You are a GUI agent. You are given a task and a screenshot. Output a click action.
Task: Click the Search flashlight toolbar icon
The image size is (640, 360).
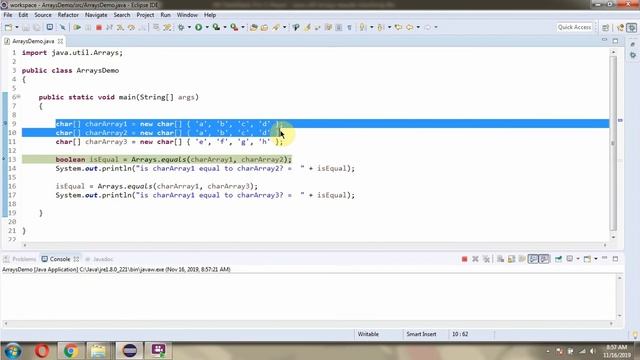click(276, 27)
